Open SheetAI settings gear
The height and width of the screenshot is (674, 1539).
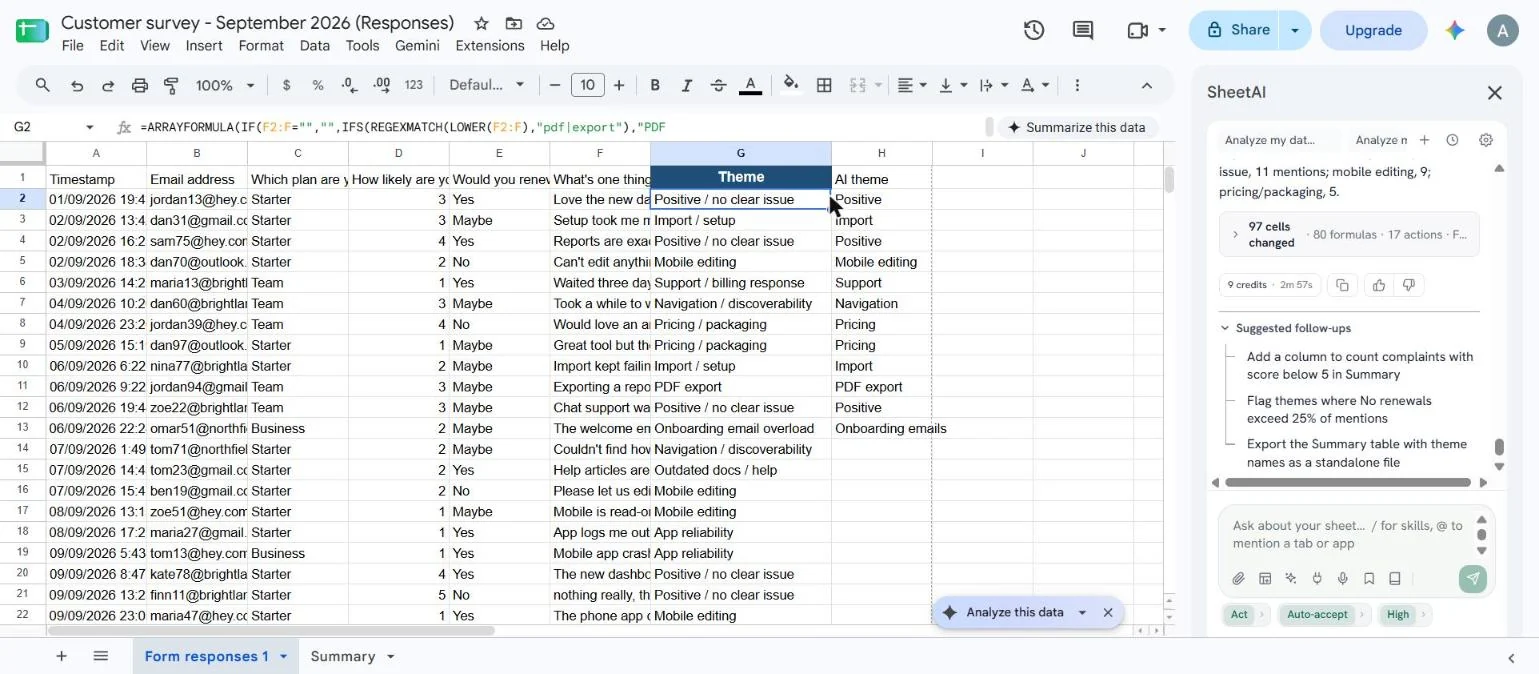click(x=1486, y=140)
